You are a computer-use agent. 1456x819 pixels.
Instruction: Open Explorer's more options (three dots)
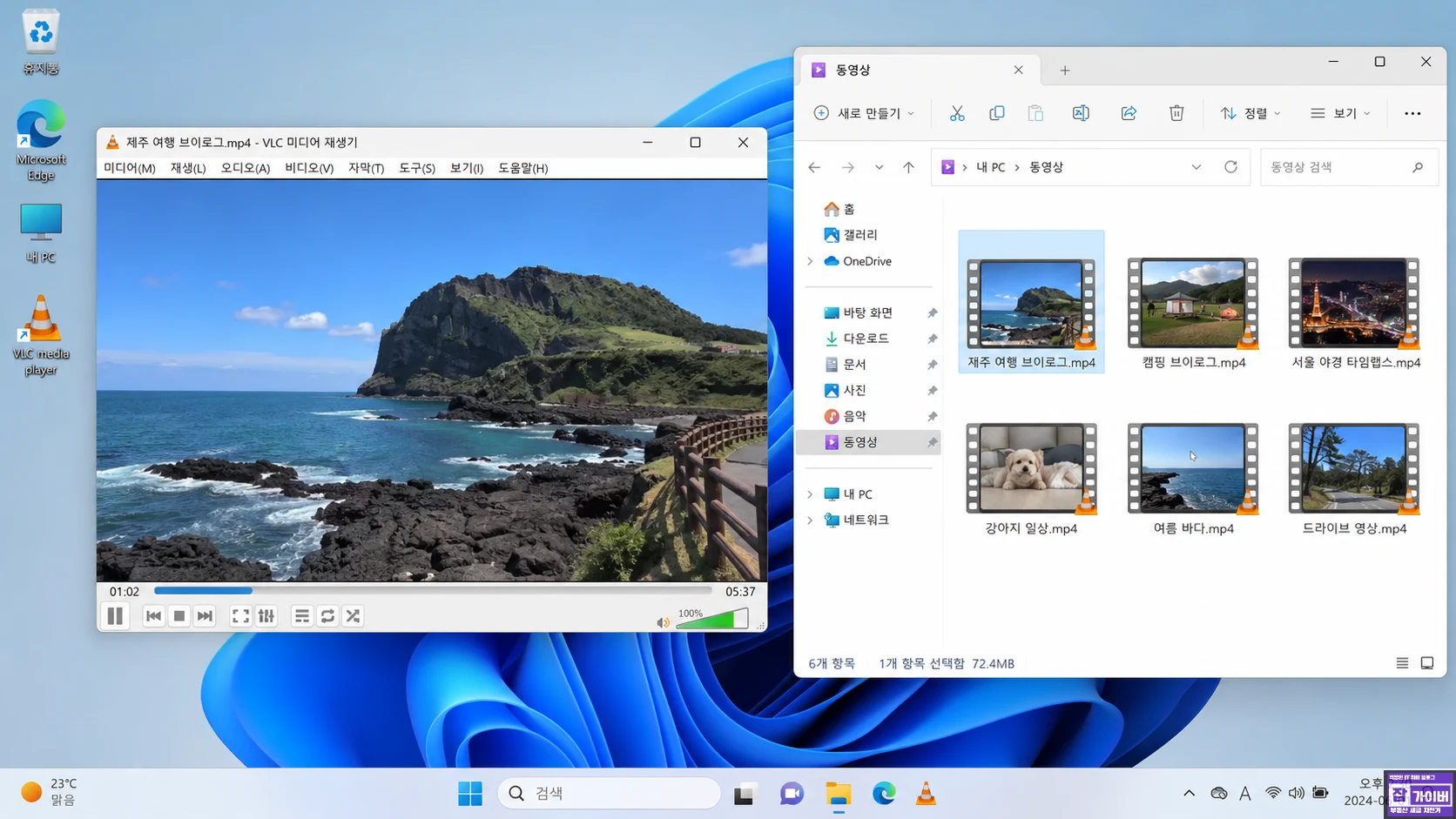[x=1412, y=113]
